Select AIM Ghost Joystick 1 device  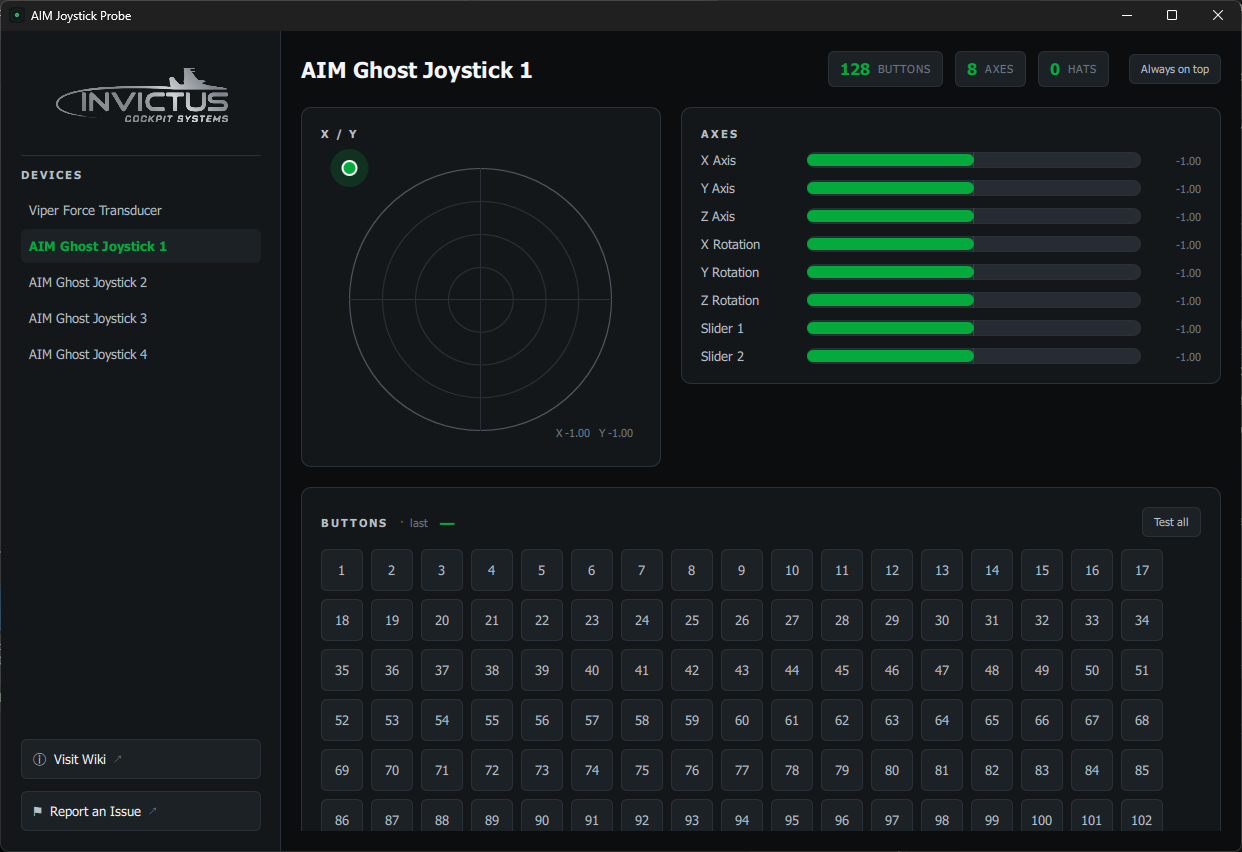141,246
